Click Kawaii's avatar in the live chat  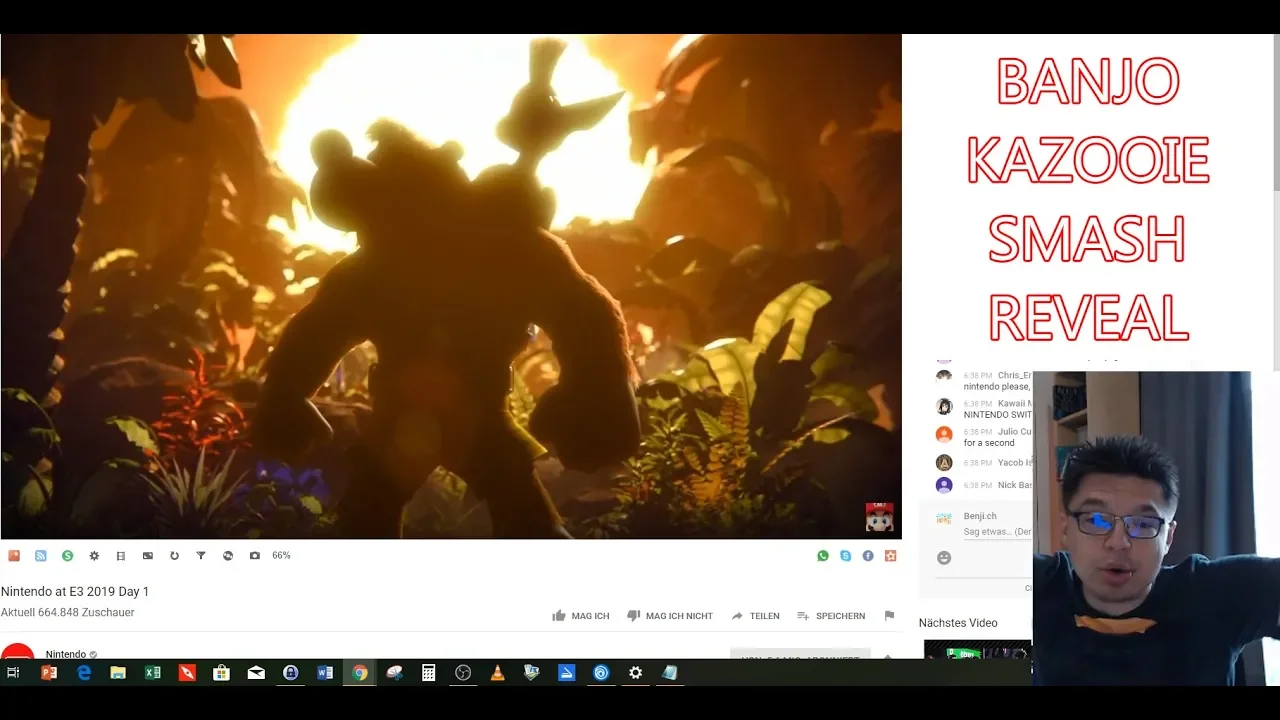pyautogui.click(x=944, y=406)
